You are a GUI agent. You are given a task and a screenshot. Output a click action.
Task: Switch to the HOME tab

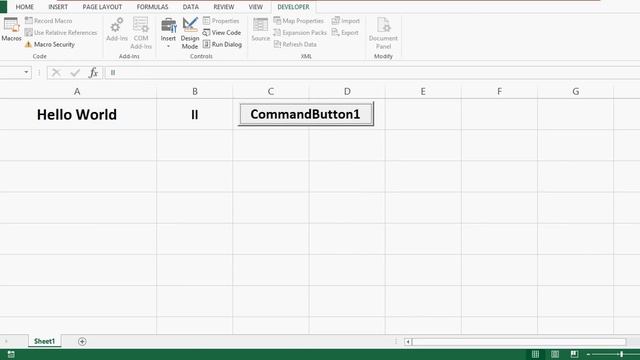tap(24, 7)
